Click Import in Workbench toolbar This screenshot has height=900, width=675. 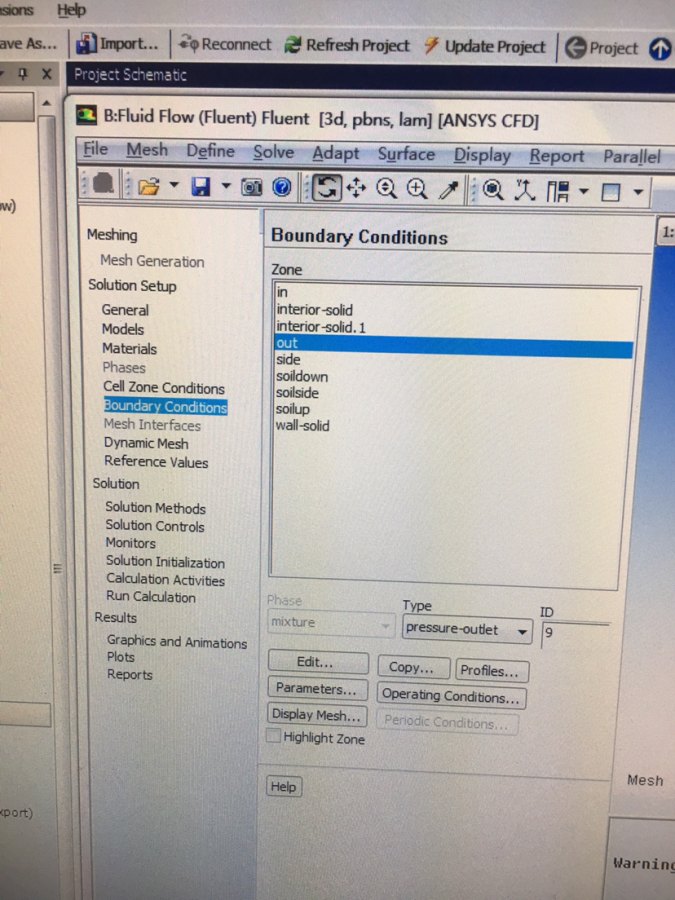pos(117,44)
